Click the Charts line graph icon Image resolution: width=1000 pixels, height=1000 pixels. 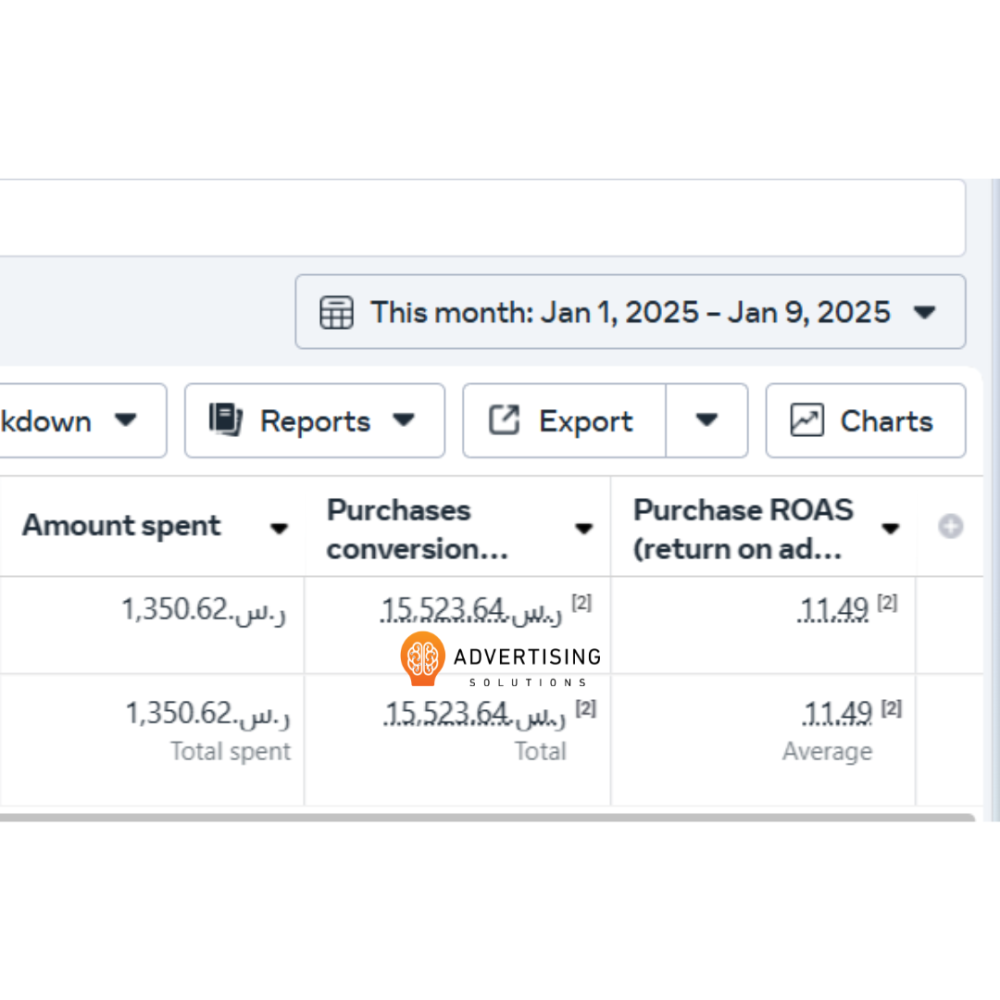pyautogui.click(x=807, y=421)
